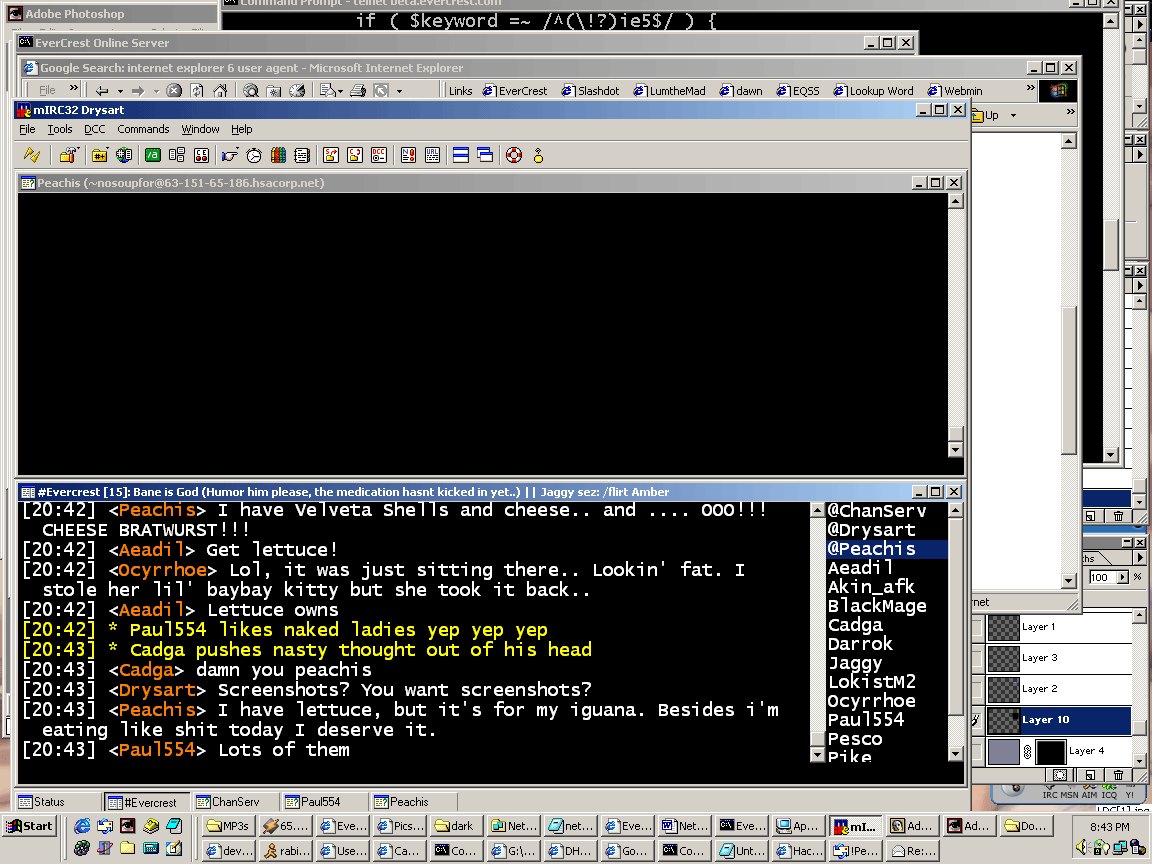Viewport: 1152px width, 864px height.
Task: Click the Photoshop opacity 100 field
Action: coord(1102,577)
